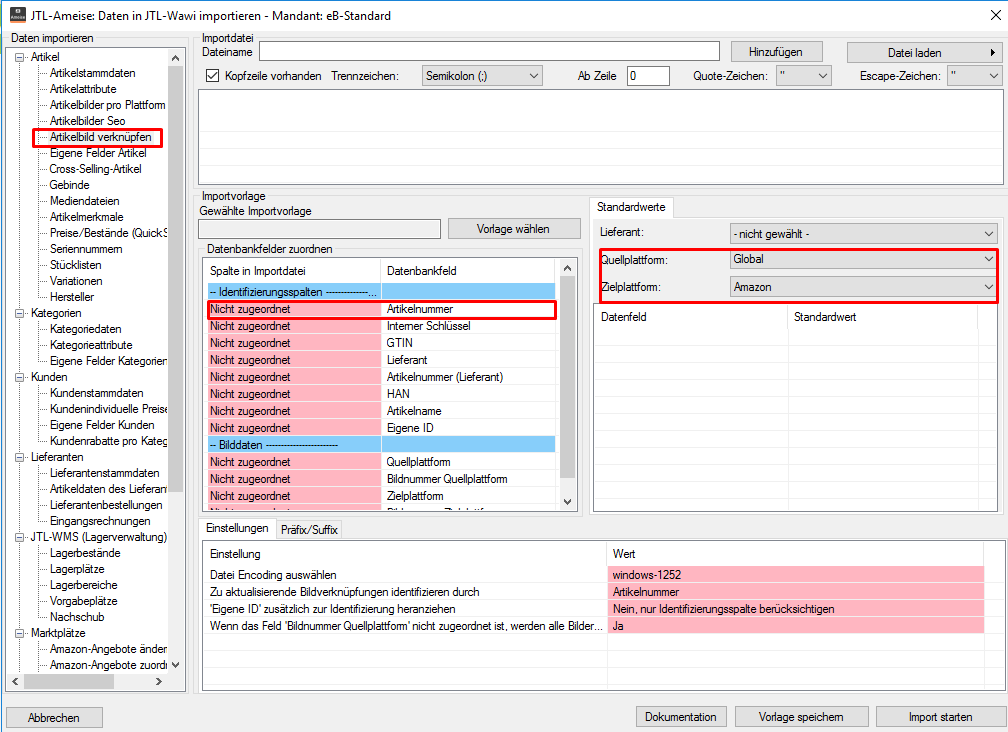Open the Zielplattform Amazon dropdown
This screenshot has width=1008, height=732.
[864, 287]
